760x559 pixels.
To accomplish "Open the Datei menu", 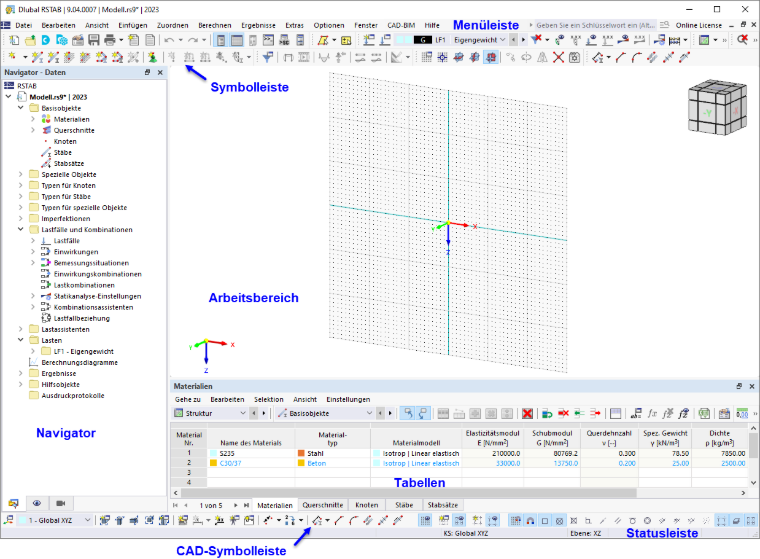I will [24, 25].
